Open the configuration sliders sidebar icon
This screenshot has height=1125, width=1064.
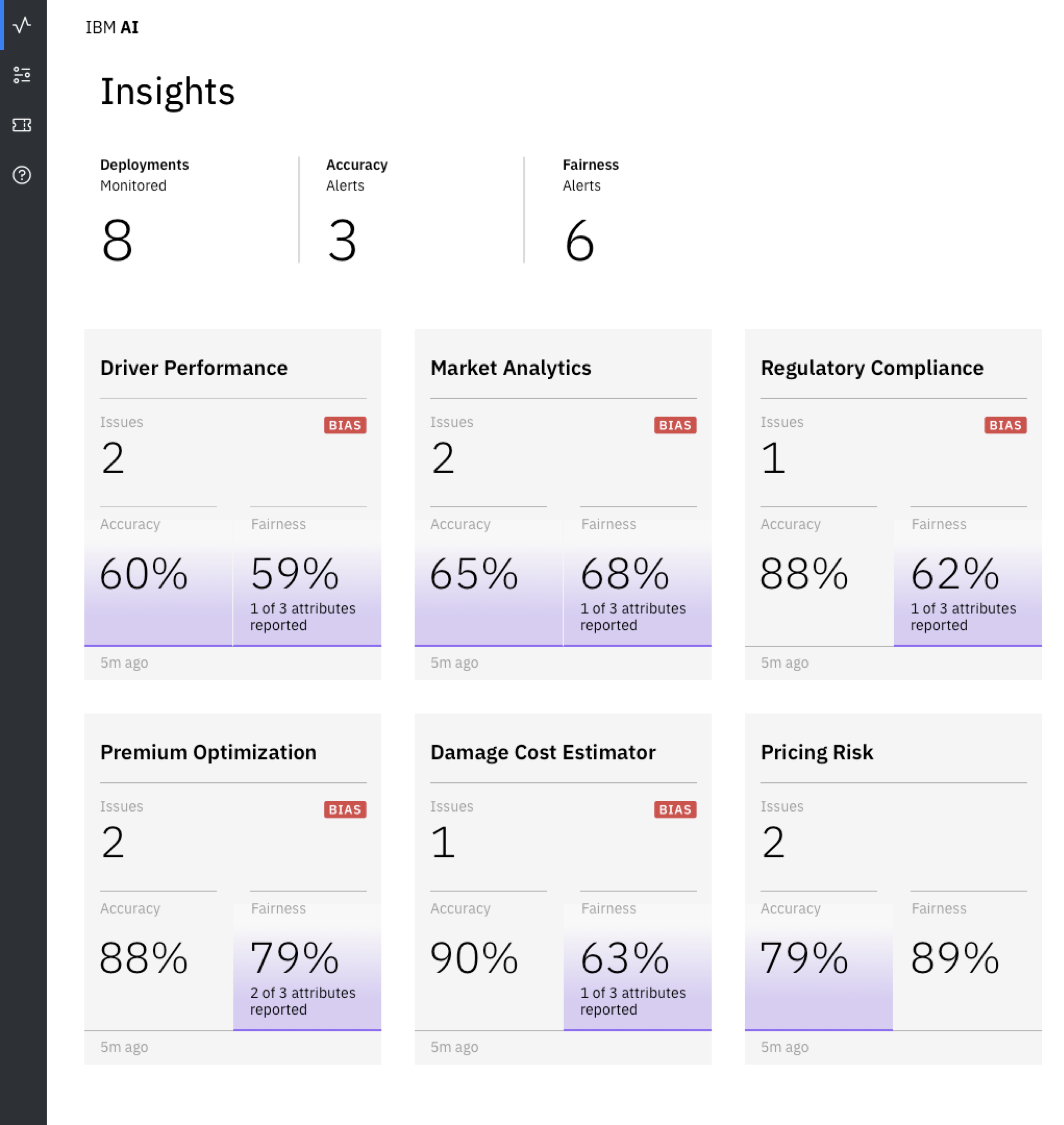(22, 75)
